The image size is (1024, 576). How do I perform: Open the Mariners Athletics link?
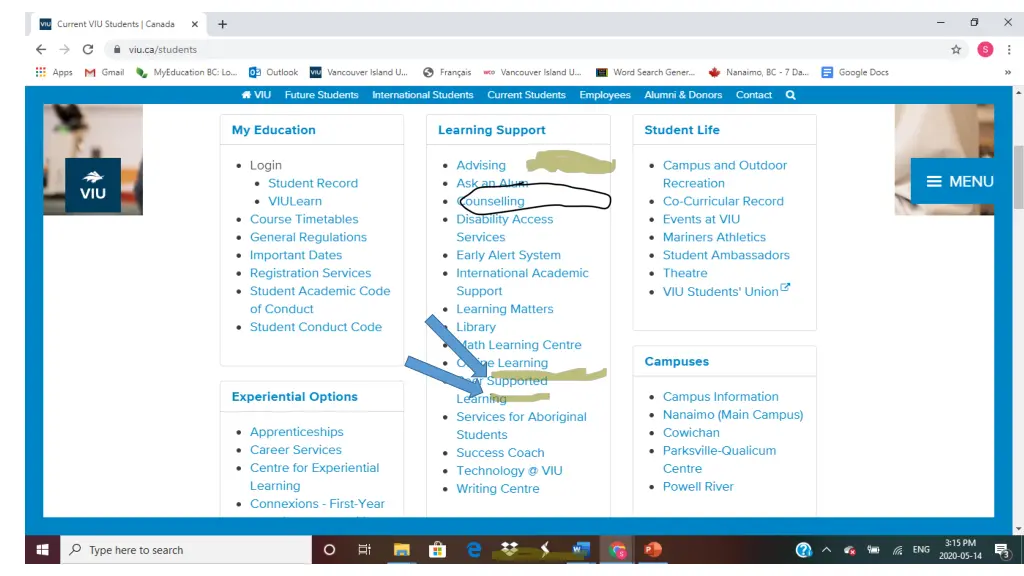(x=714, y=237)
